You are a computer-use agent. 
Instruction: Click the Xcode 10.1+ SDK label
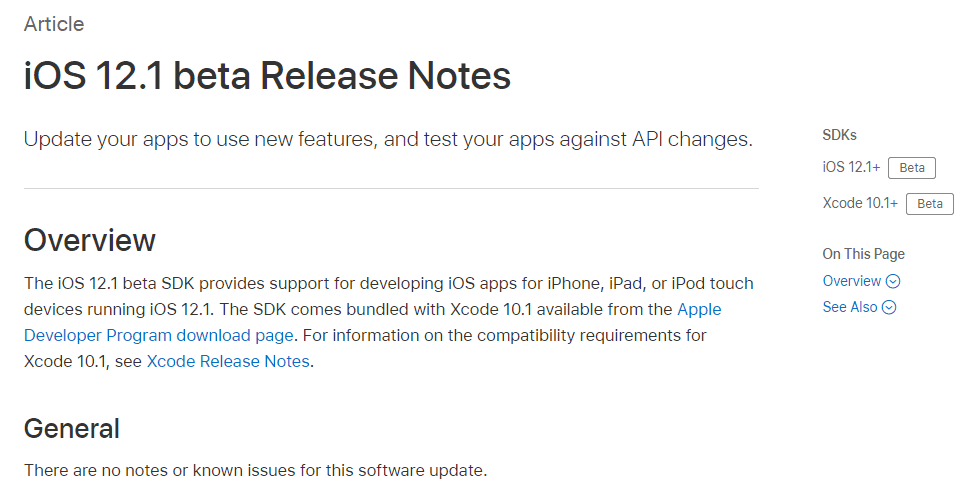[860, 203]
